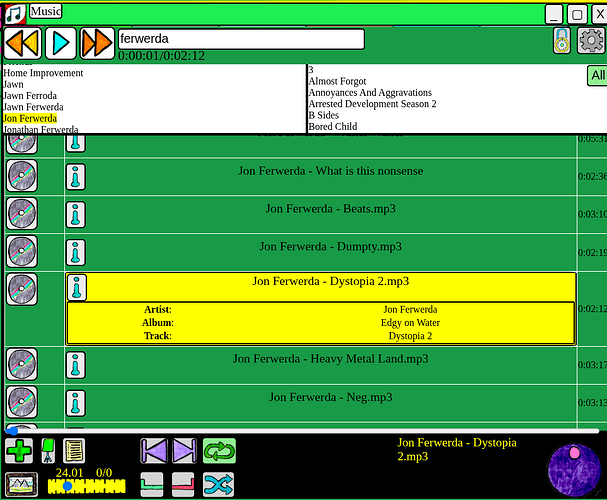Screen dimensions: 607x500
Task: Click now playing title Jon Ferwerda - Dystopia
Action: [456, 450]
